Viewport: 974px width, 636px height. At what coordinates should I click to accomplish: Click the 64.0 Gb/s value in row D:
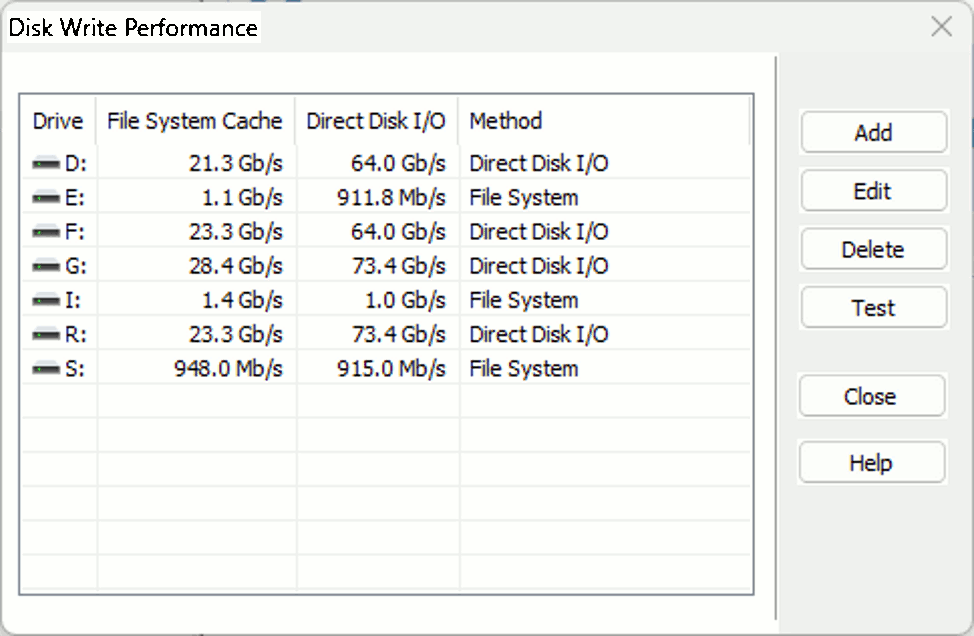398,164
